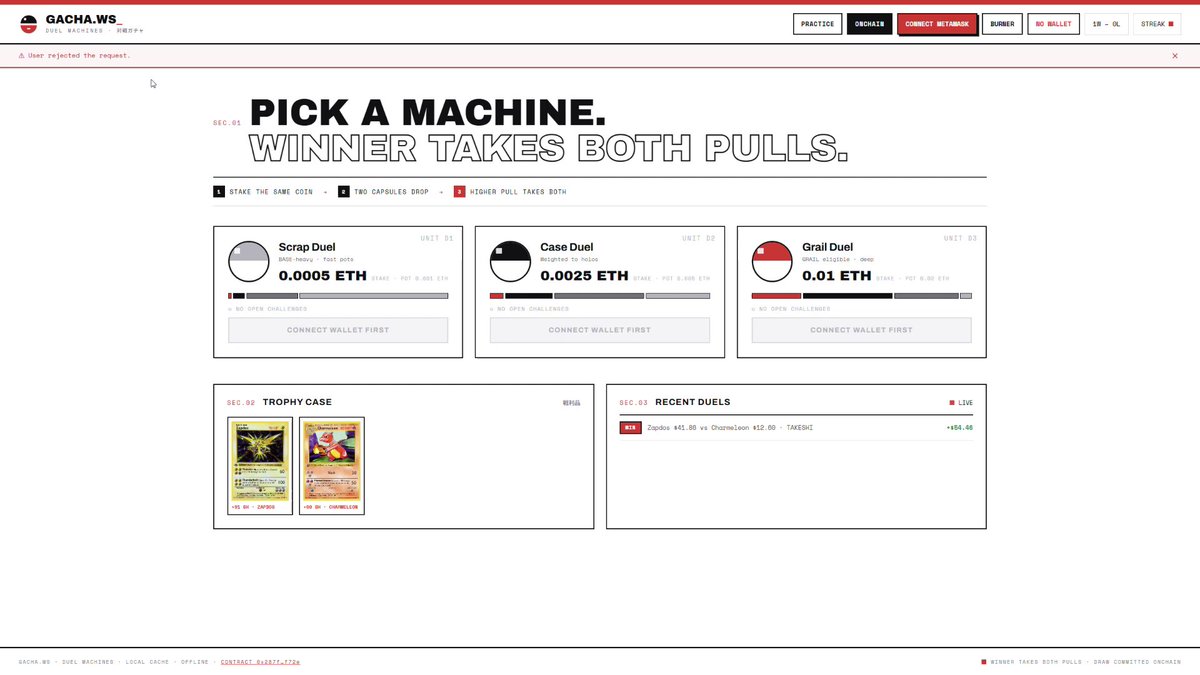Click the Scrap Duel rarity odds bar

click(x=338, y=296)
